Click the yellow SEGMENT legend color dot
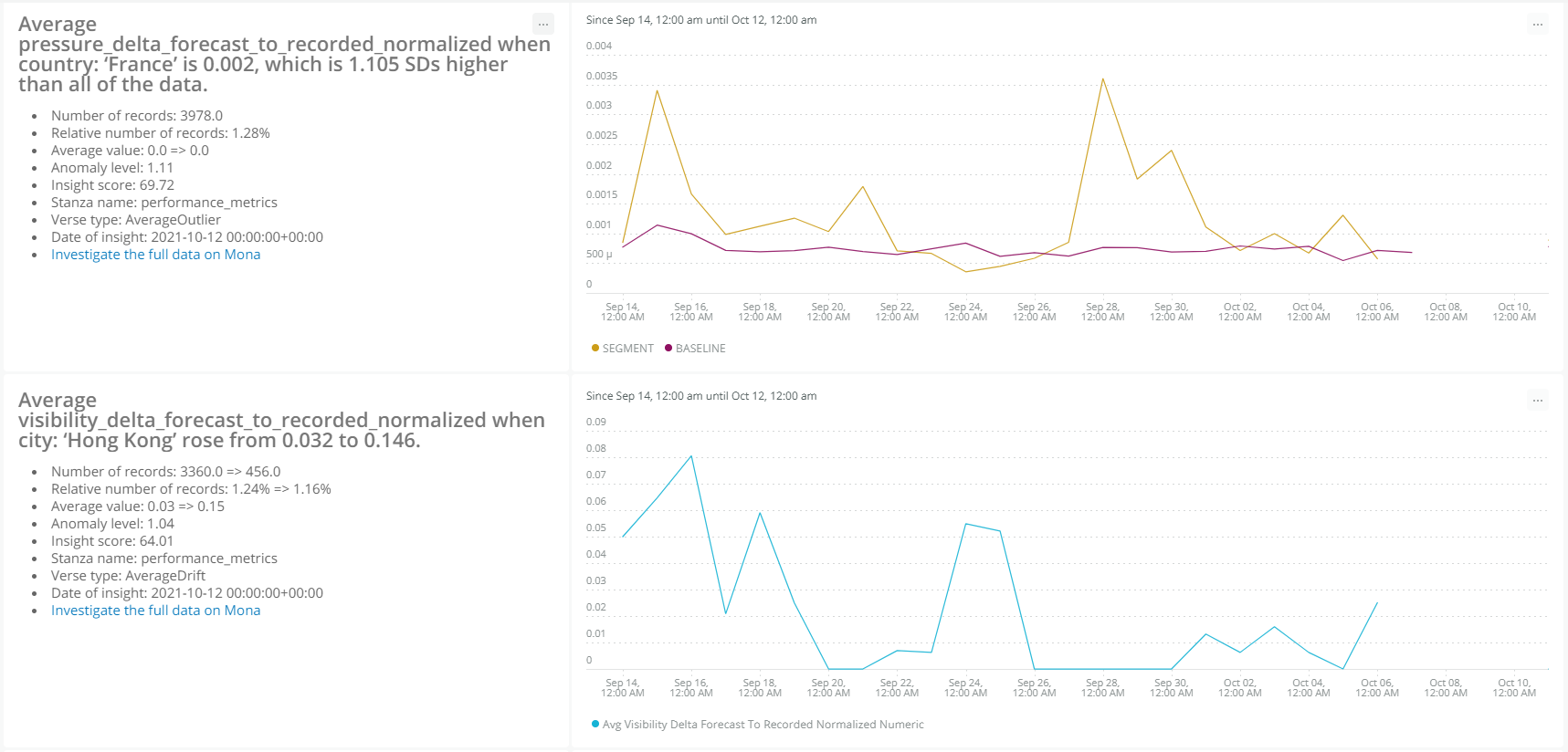This screenshot has width=1568, height=752. [x=595, y=348]
